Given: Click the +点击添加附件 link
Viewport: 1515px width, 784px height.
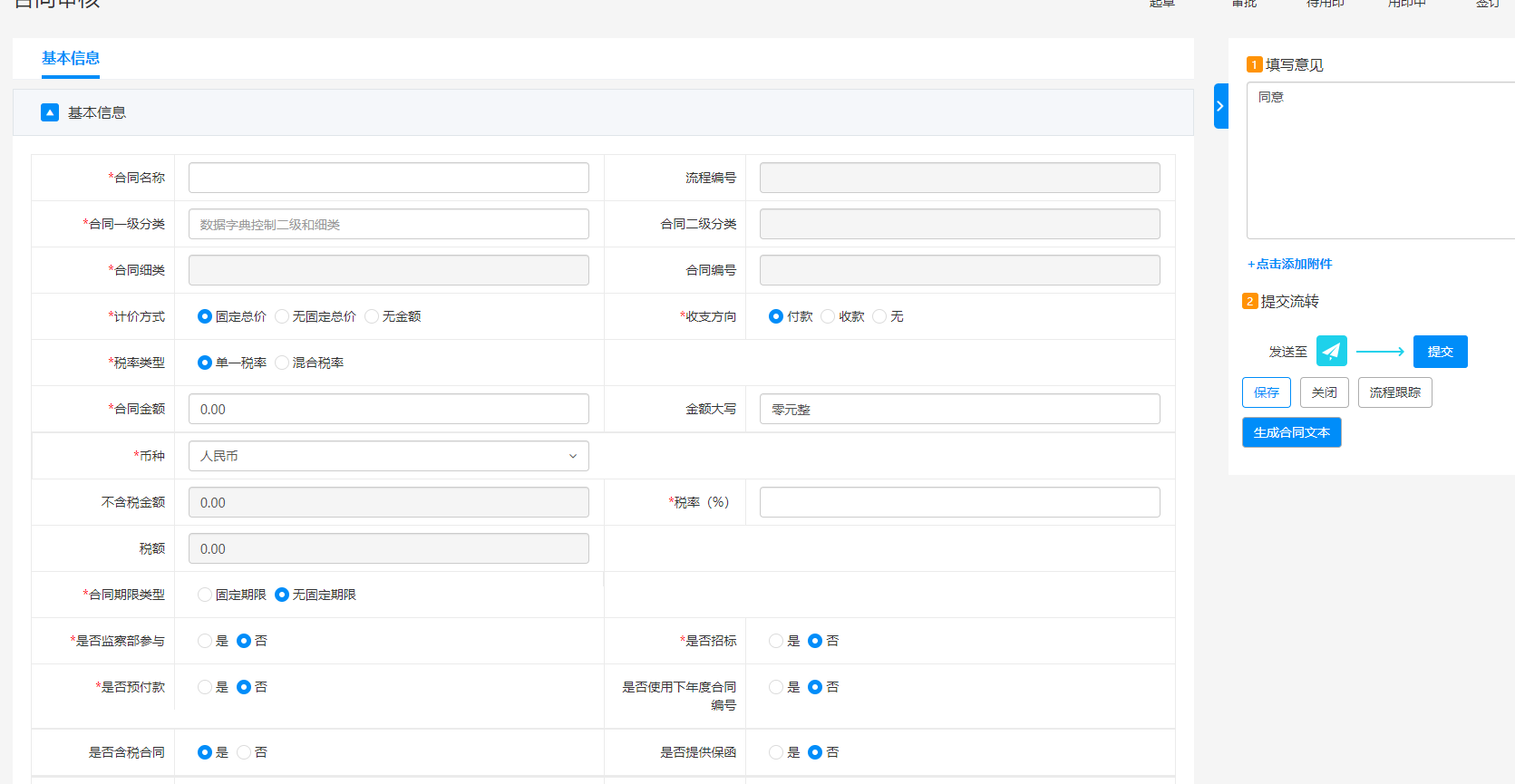Looking at the screenshot, I should pyautogui.click(x=1289, y=264).
